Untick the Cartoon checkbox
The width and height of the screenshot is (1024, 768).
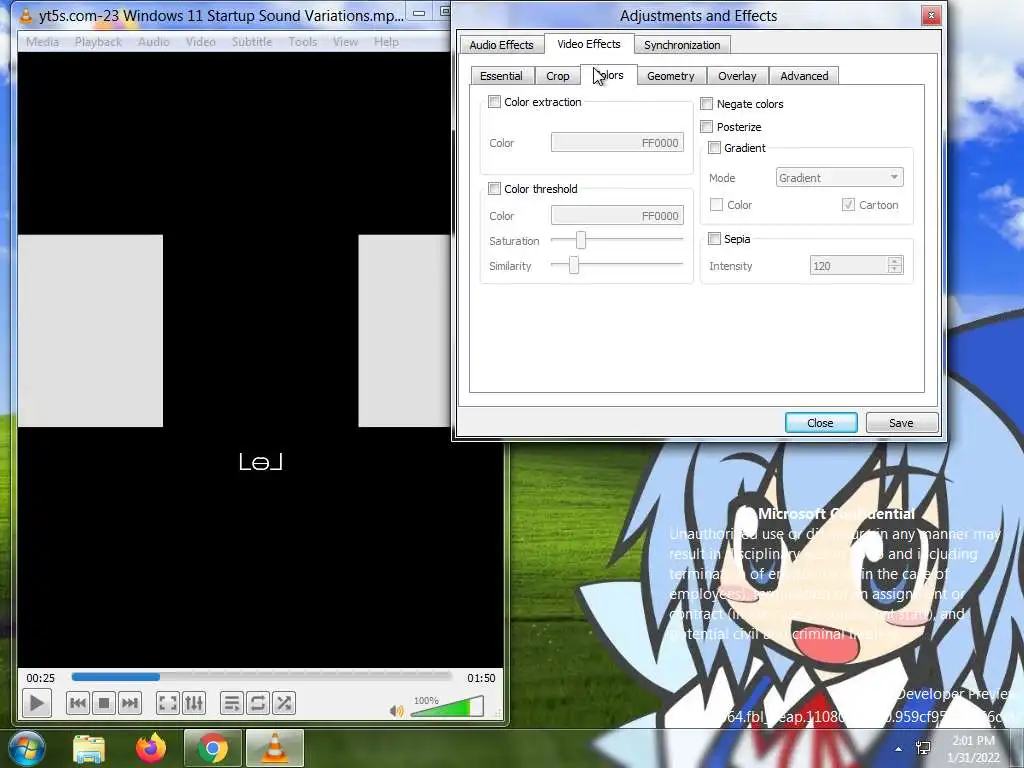848,205
